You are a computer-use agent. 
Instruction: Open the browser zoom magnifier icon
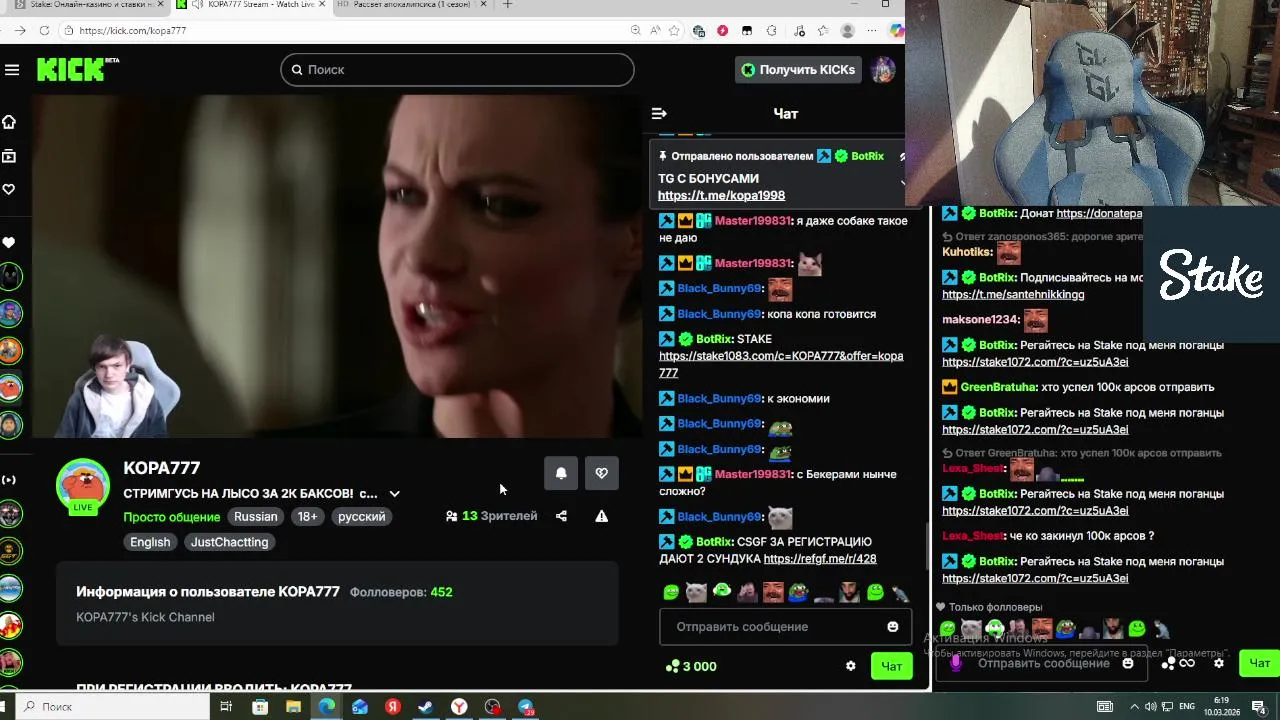(635, 31)
